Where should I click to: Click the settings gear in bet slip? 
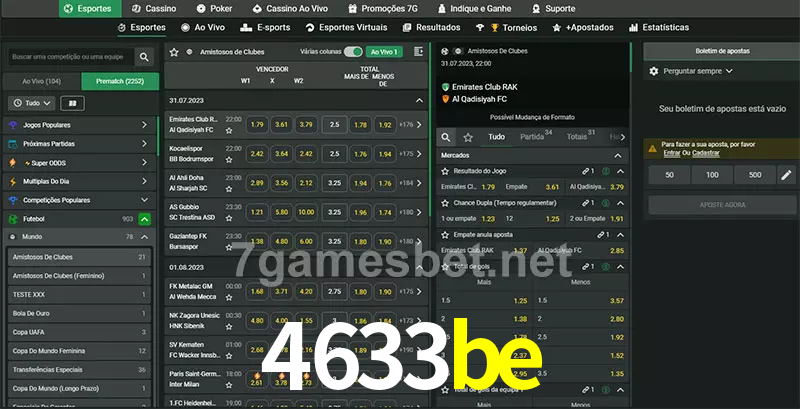click(654, 71)
